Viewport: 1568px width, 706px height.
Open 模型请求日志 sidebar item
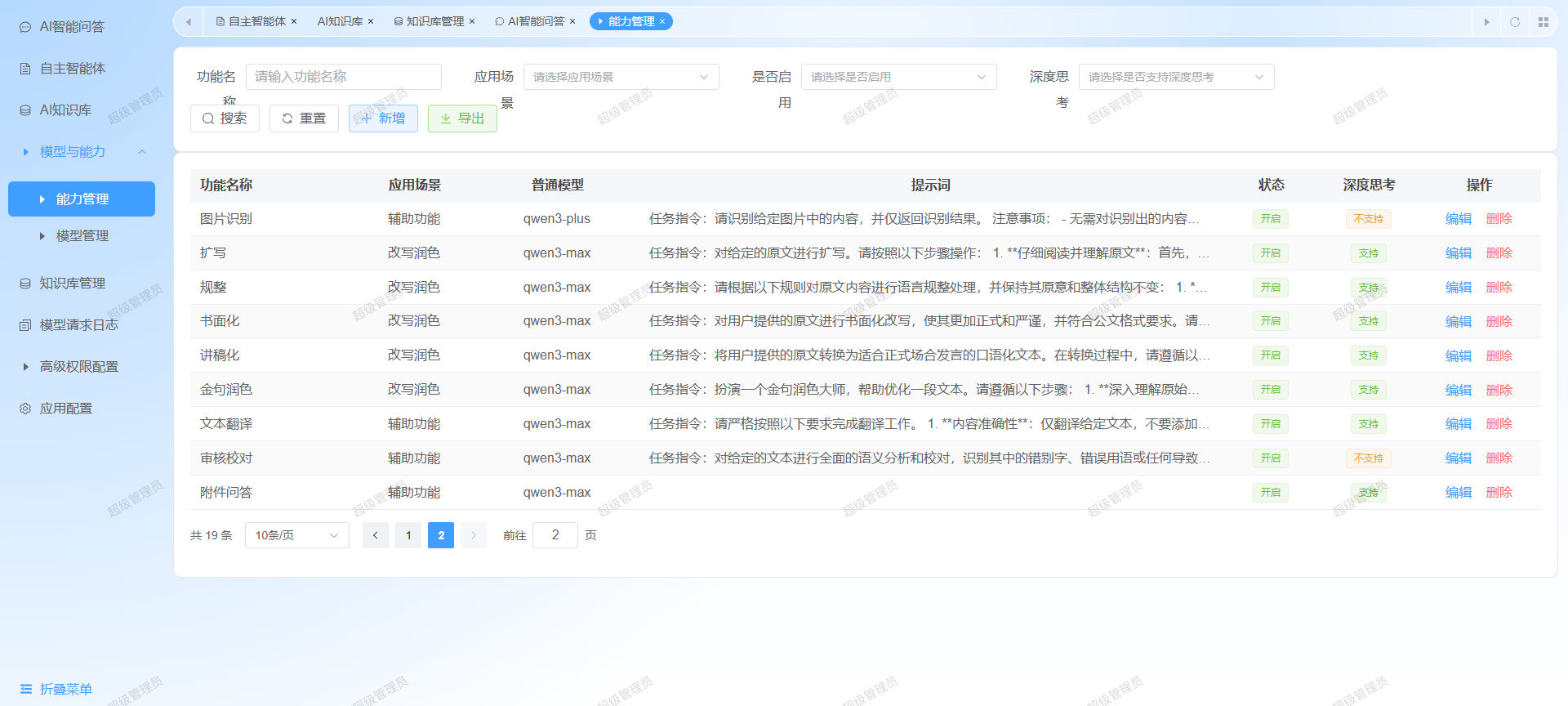(x=78, y=325)
